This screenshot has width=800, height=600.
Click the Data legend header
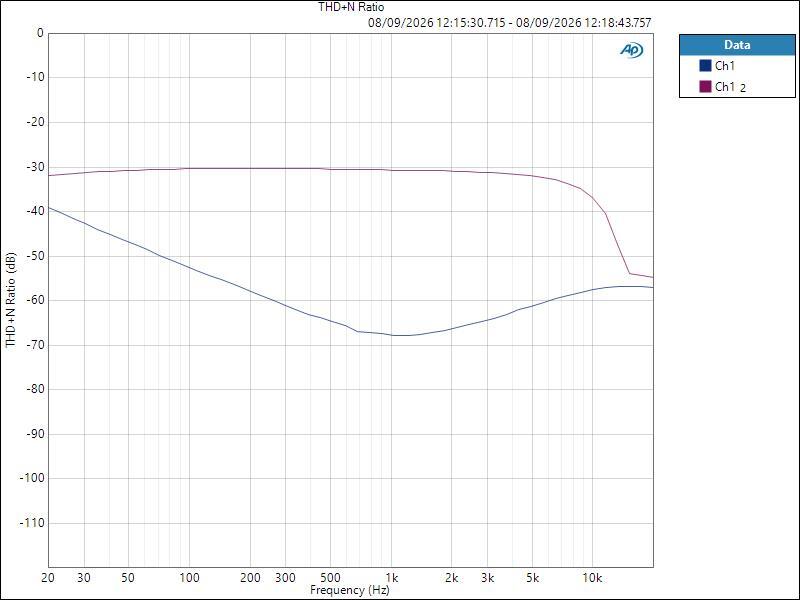pos(737,45)
